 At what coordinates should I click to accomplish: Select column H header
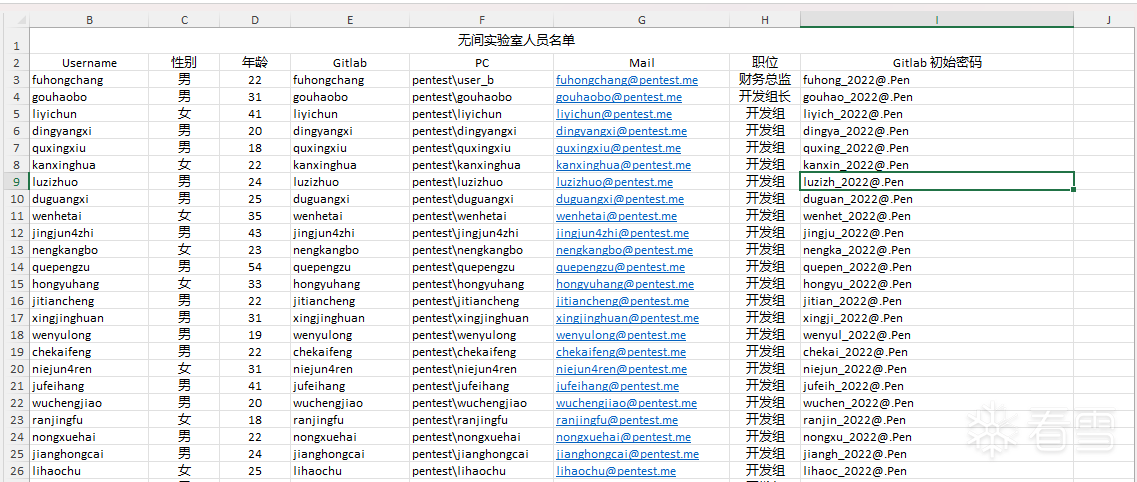coord(765,20)
